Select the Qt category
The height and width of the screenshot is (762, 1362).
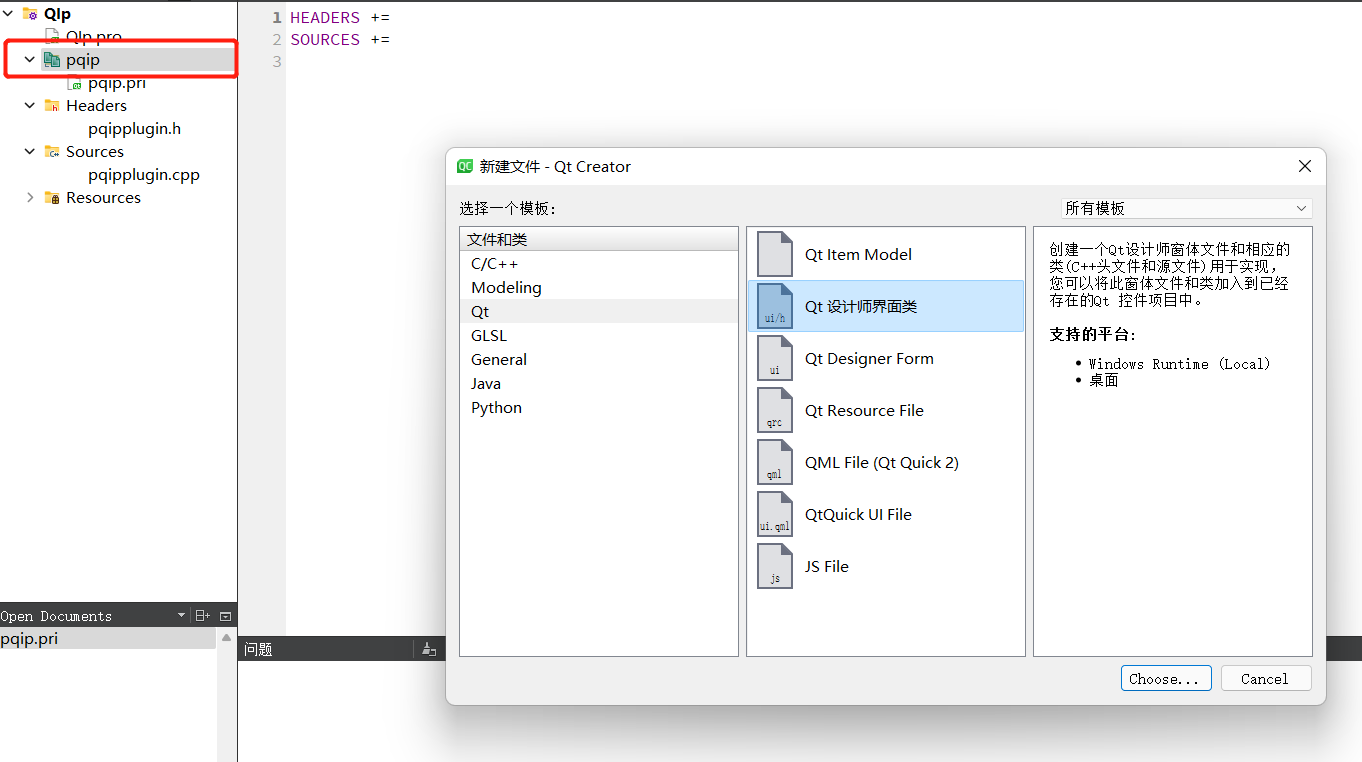click(598, 311)
